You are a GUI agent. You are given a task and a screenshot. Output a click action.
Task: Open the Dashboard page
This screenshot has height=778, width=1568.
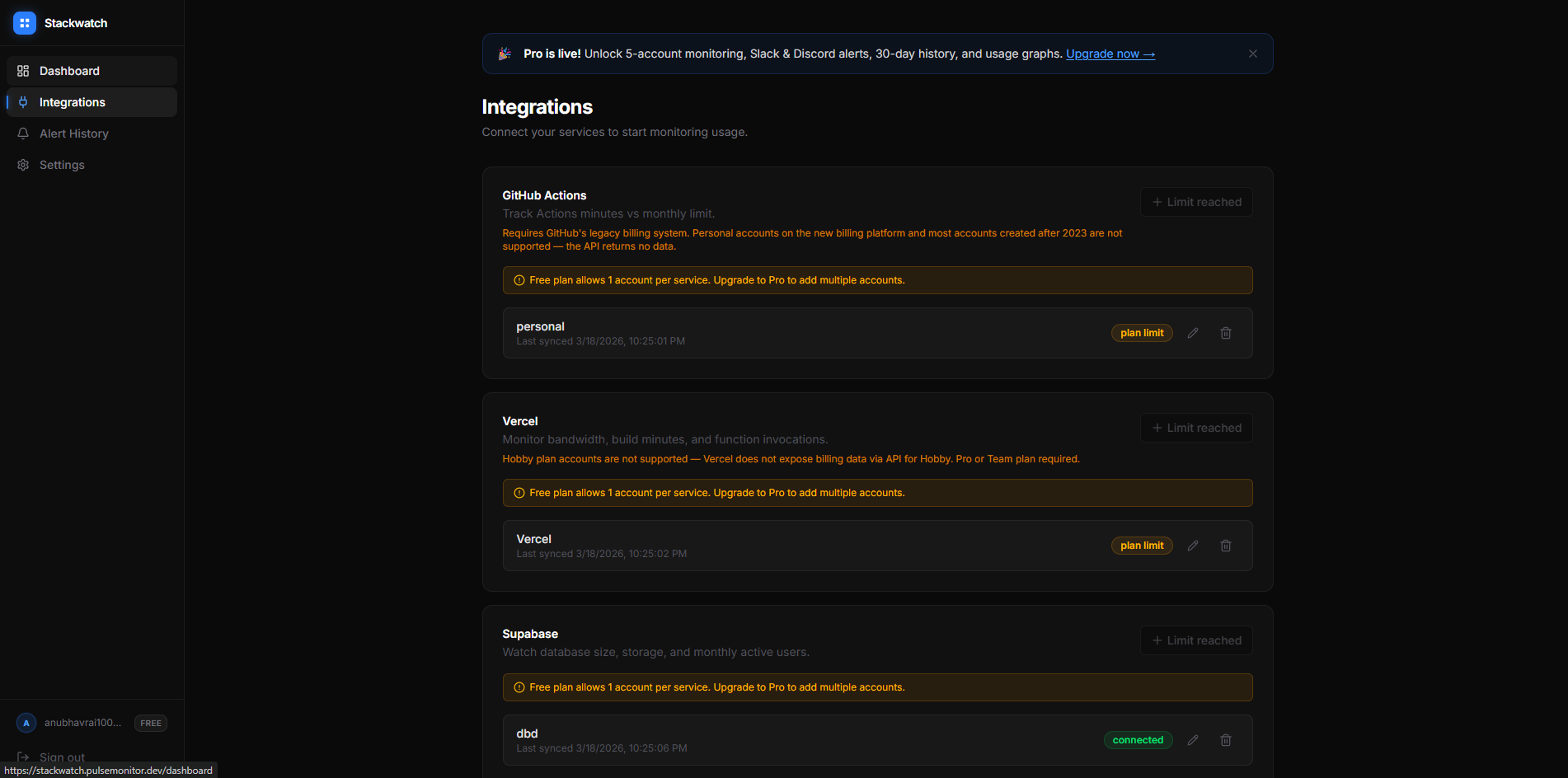coord(68,71)
